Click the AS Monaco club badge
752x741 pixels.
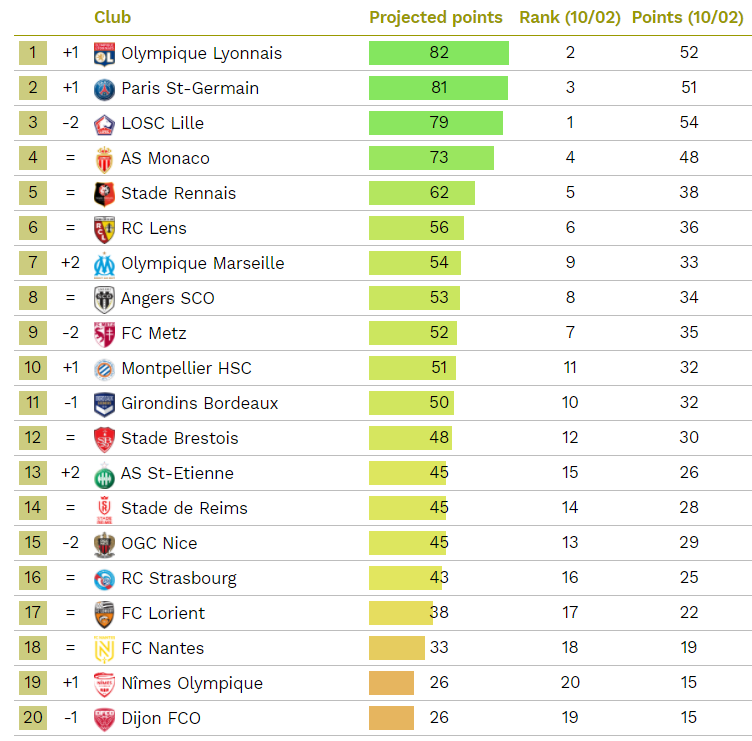point(104,158)
